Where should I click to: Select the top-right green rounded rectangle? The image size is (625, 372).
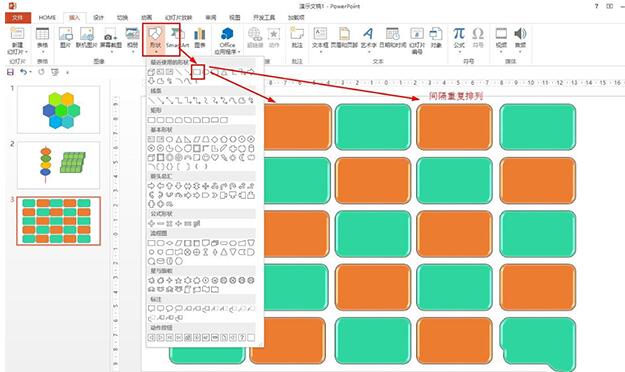coord(537,127)
